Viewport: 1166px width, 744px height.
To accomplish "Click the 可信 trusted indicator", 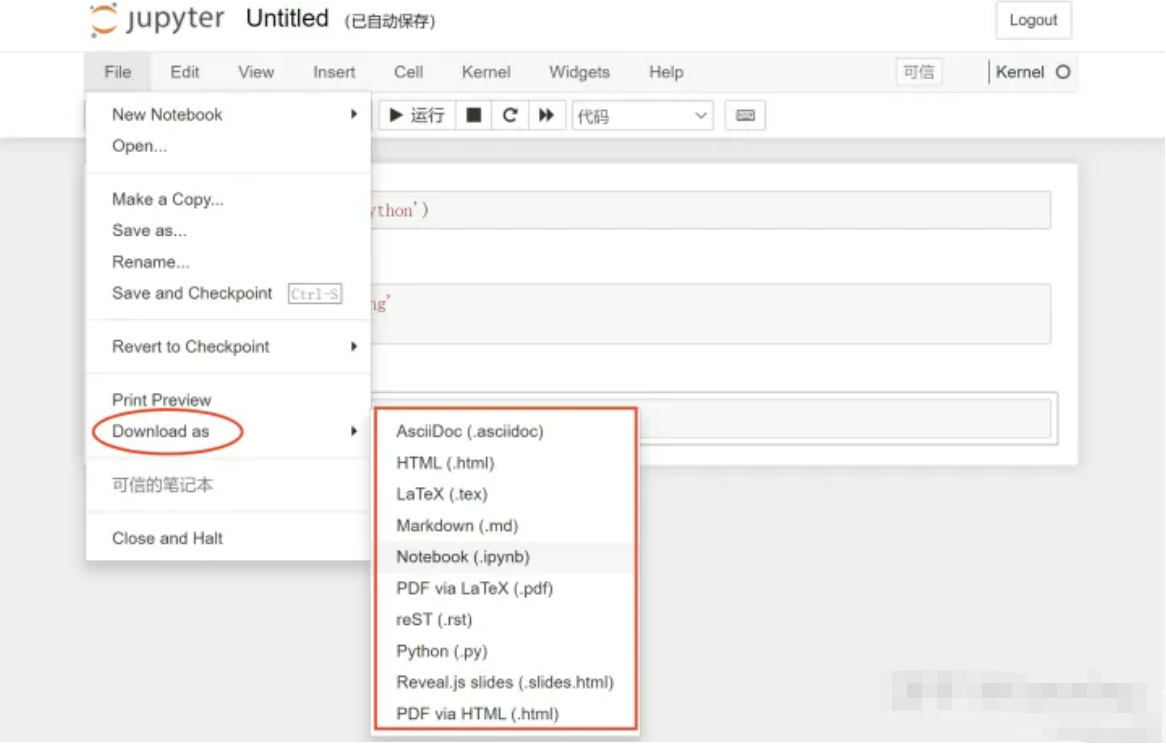I will pyautogui.click(x=918, y=72).
